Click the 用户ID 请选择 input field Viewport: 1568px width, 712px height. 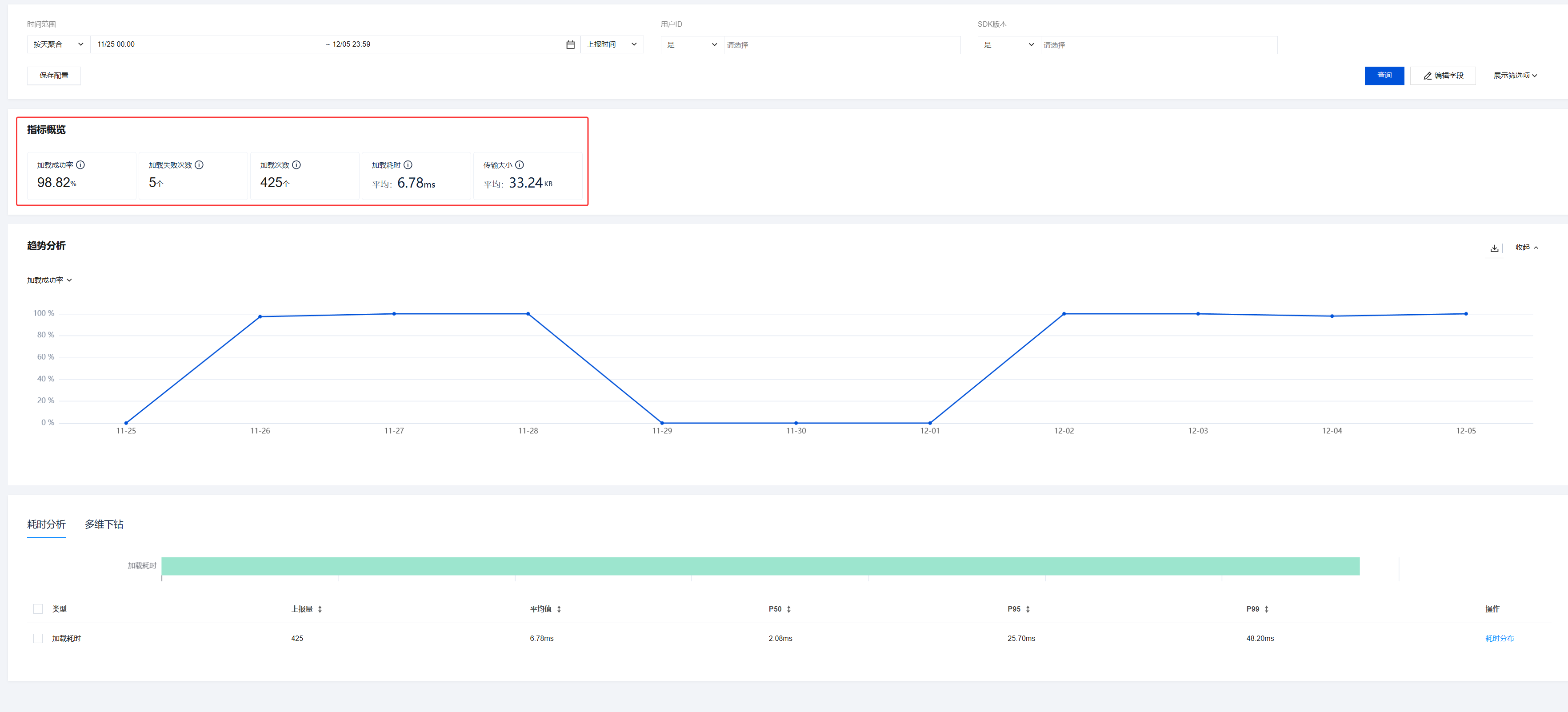[x=841, y=45]
